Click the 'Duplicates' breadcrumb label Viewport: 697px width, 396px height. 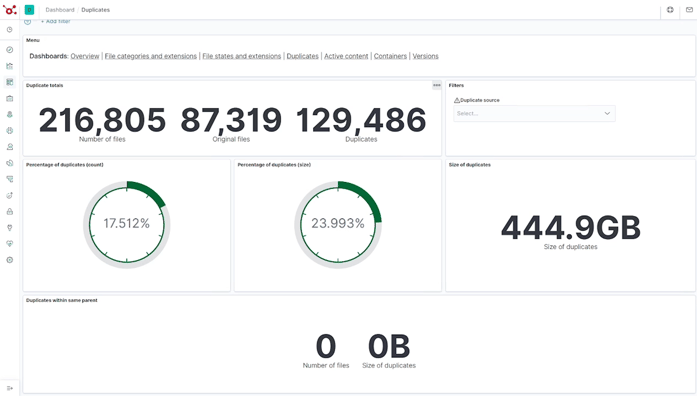pyautogui.click(x=95, y=10)
